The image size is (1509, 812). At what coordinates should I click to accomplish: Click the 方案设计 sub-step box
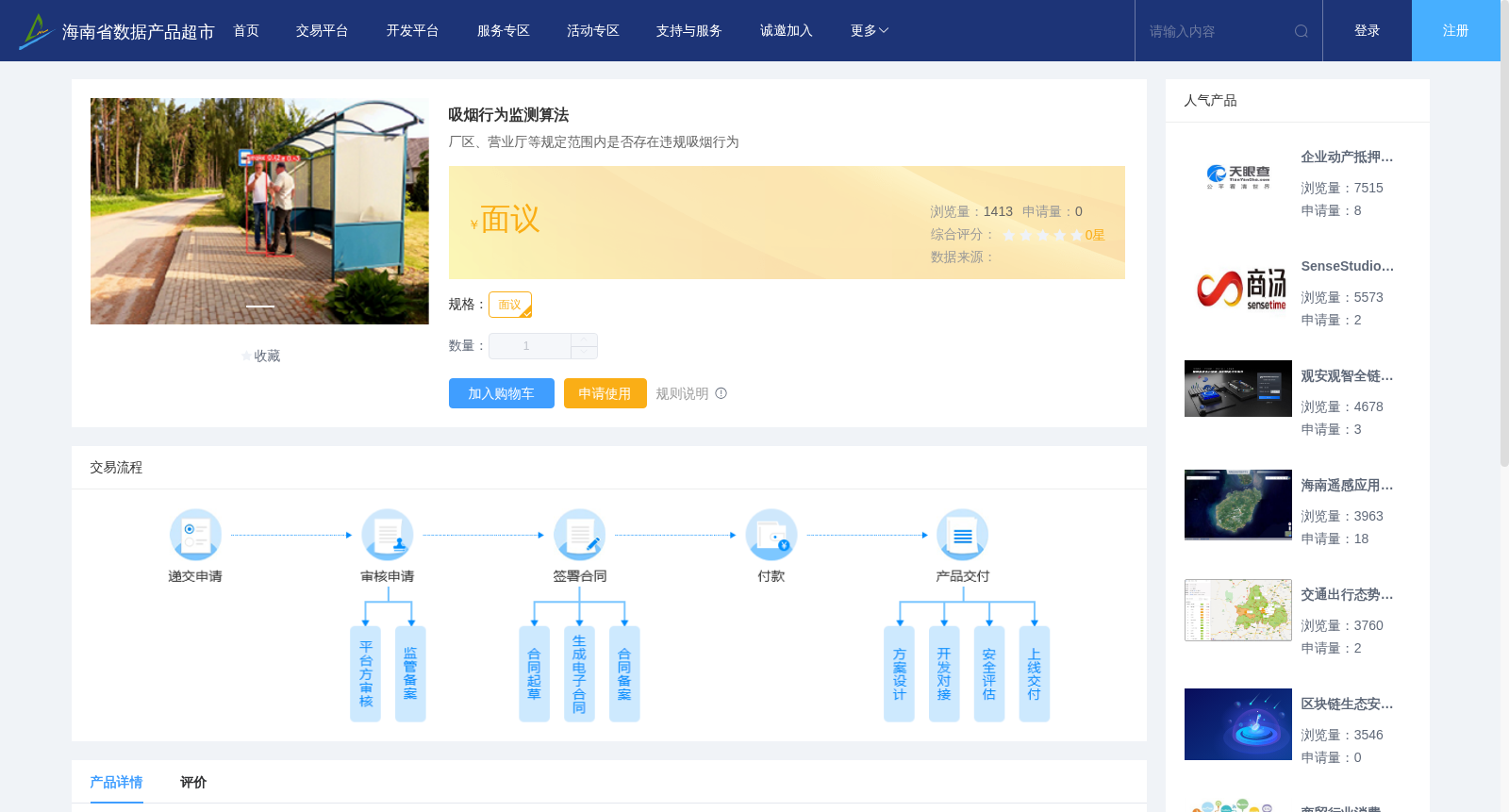coord(899,674)
